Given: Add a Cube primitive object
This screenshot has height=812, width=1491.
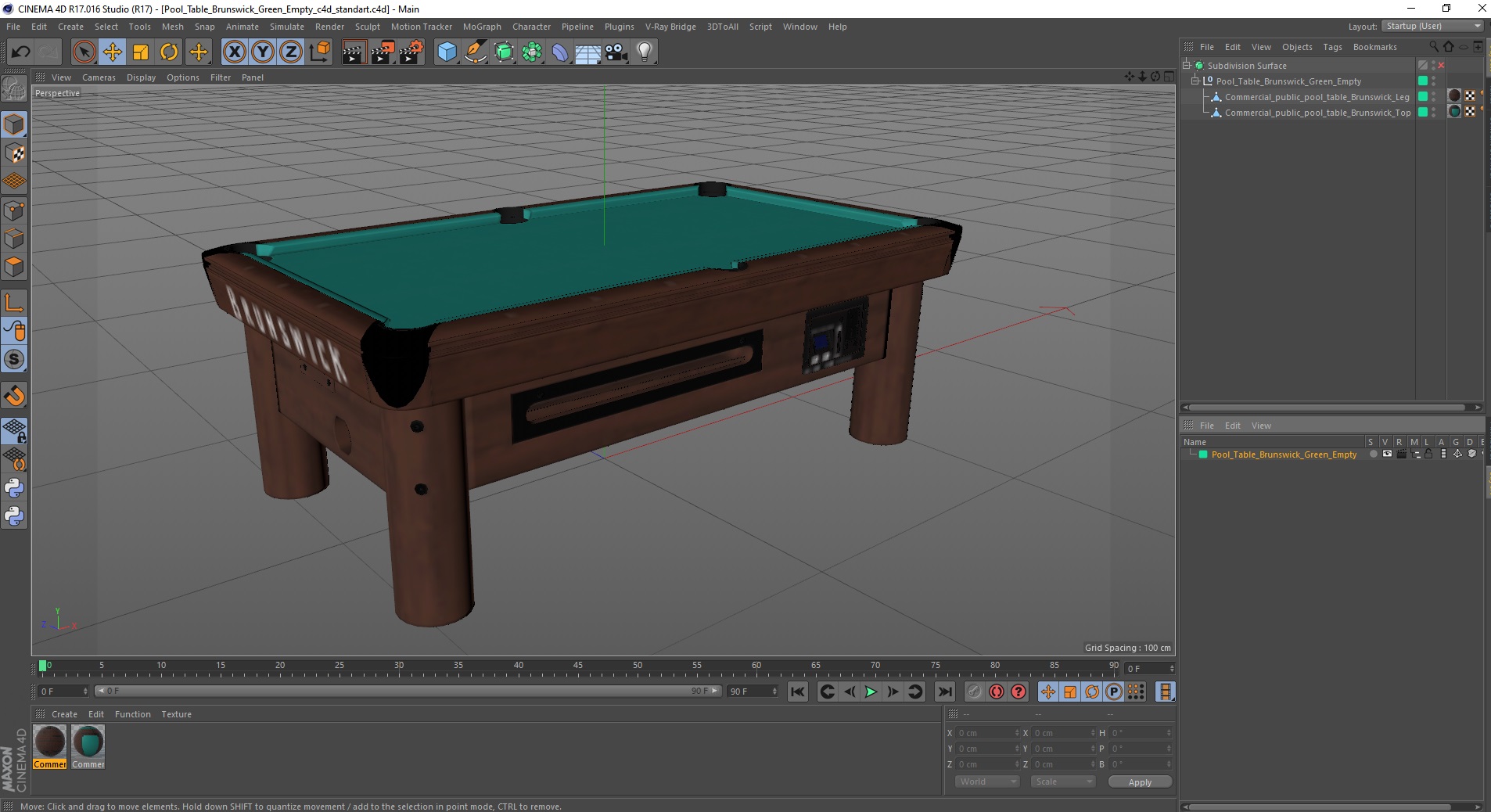Looking at the screenshot, I should 447,52.
